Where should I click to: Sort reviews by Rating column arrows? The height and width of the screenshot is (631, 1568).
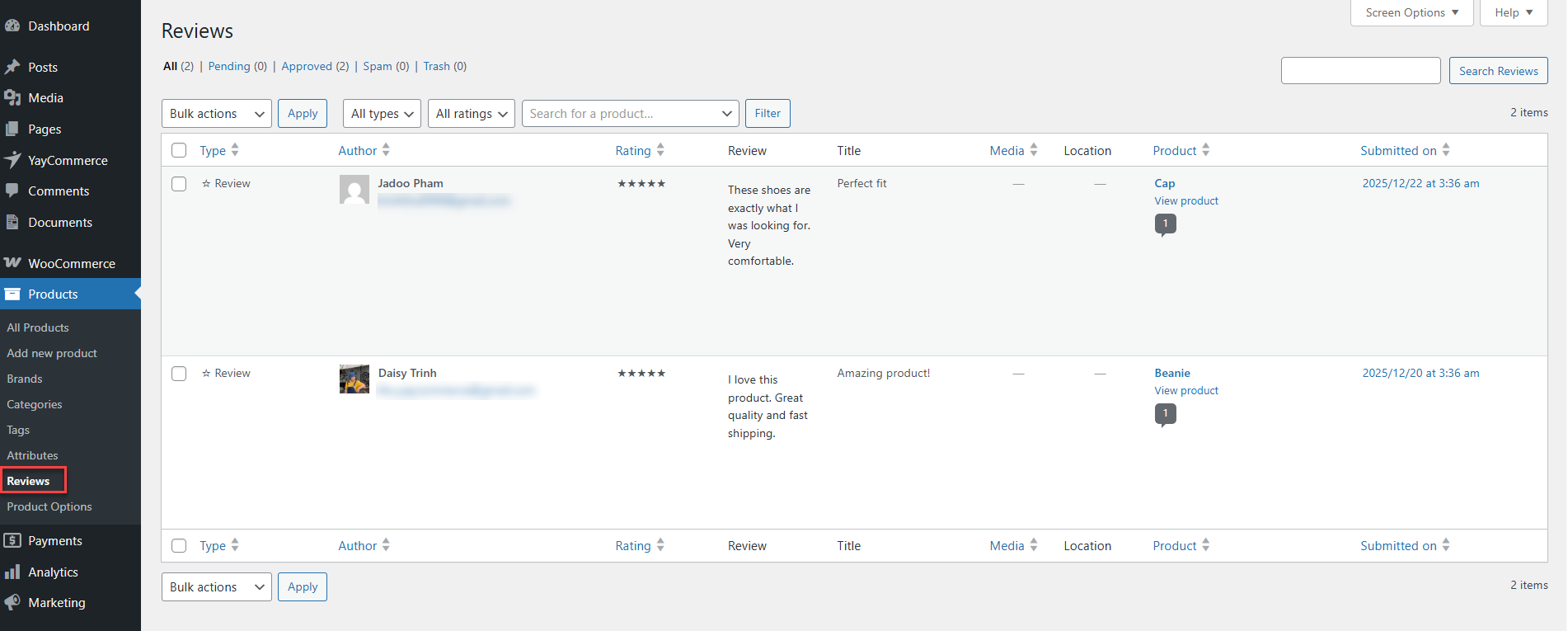(660, 150)
